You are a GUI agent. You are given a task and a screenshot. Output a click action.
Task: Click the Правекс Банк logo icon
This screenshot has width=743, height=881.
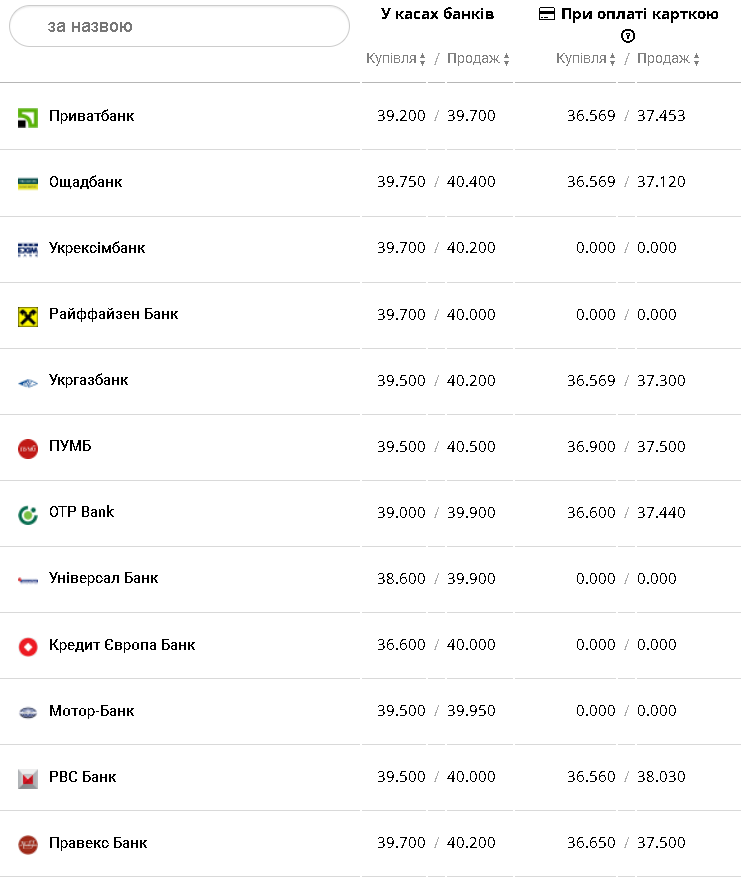[28, 844]
